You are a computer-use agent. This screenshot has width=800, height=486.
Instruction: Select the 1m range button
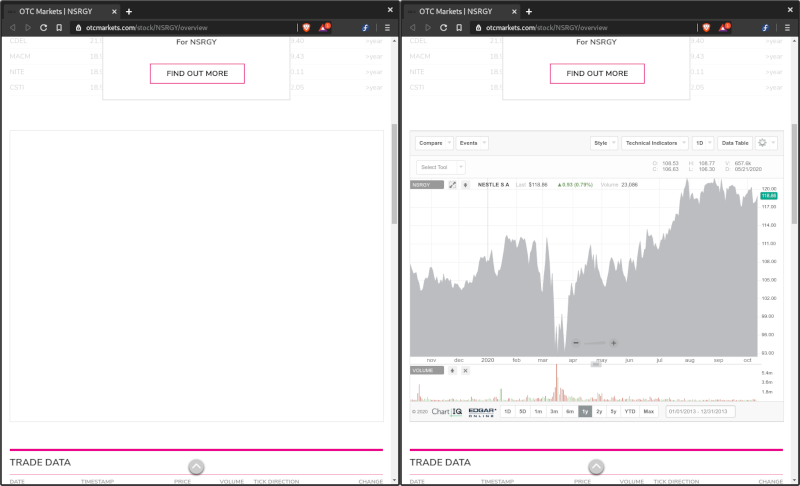click(538, 412)
